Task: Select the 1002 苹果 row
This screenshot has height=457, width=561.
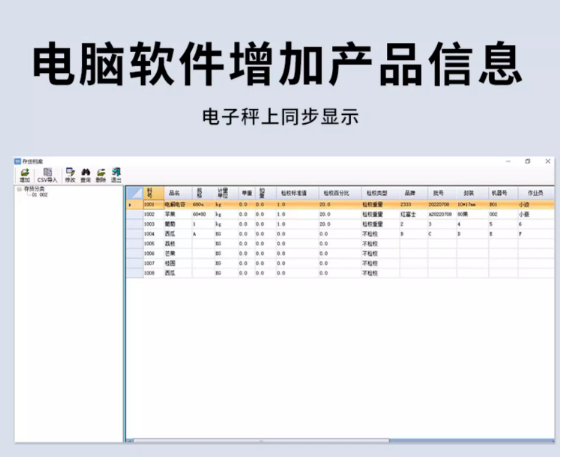Action: [x=340, y=214]
